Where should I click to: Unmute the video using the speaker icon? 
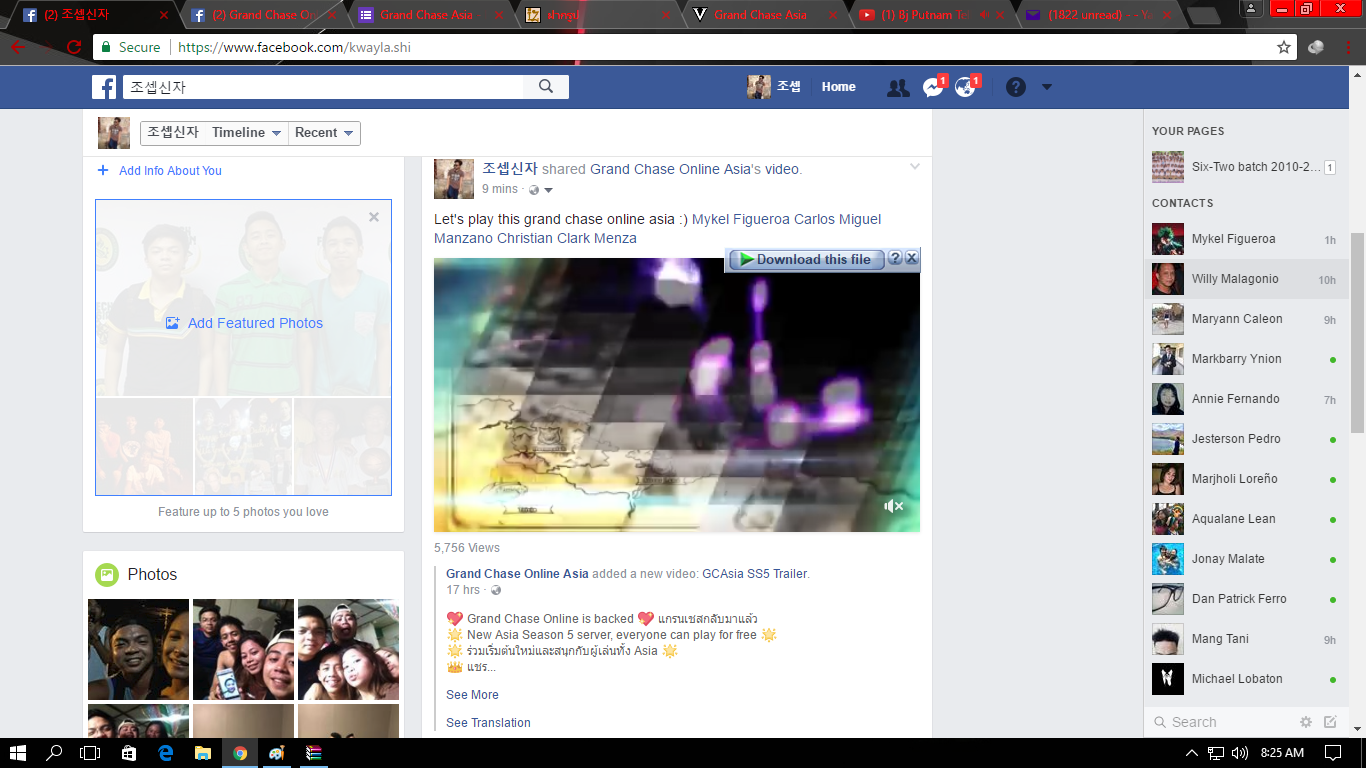[894, 506]
